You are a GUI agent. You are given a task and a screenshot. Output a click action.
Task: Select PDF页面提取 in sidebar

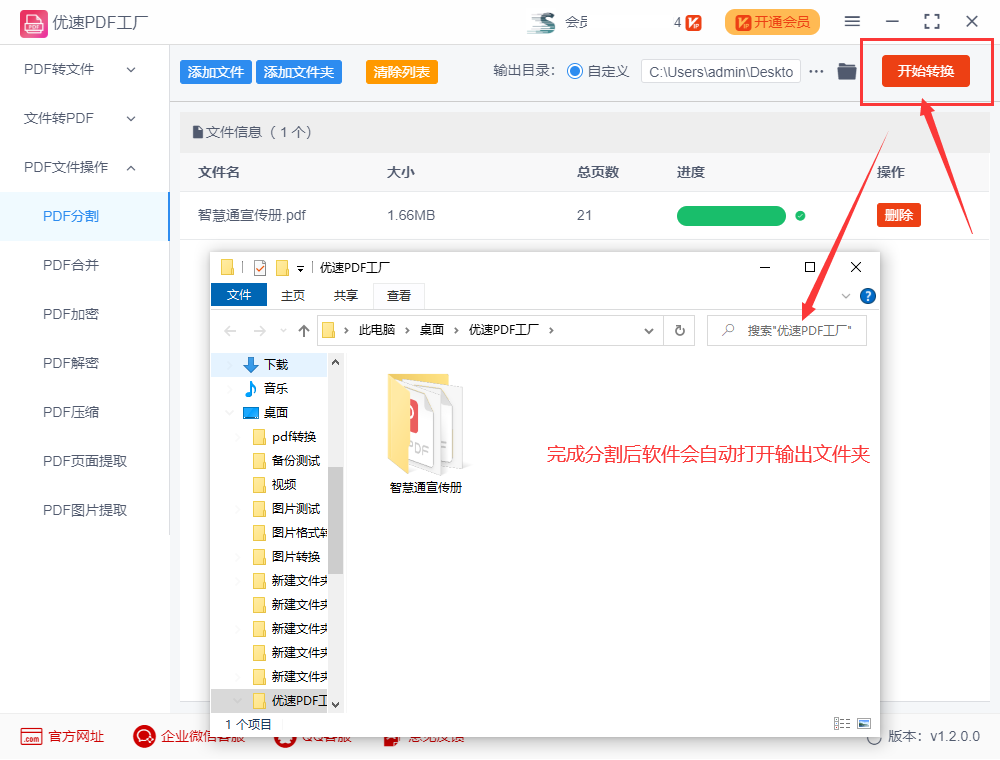tap(84, 461)
